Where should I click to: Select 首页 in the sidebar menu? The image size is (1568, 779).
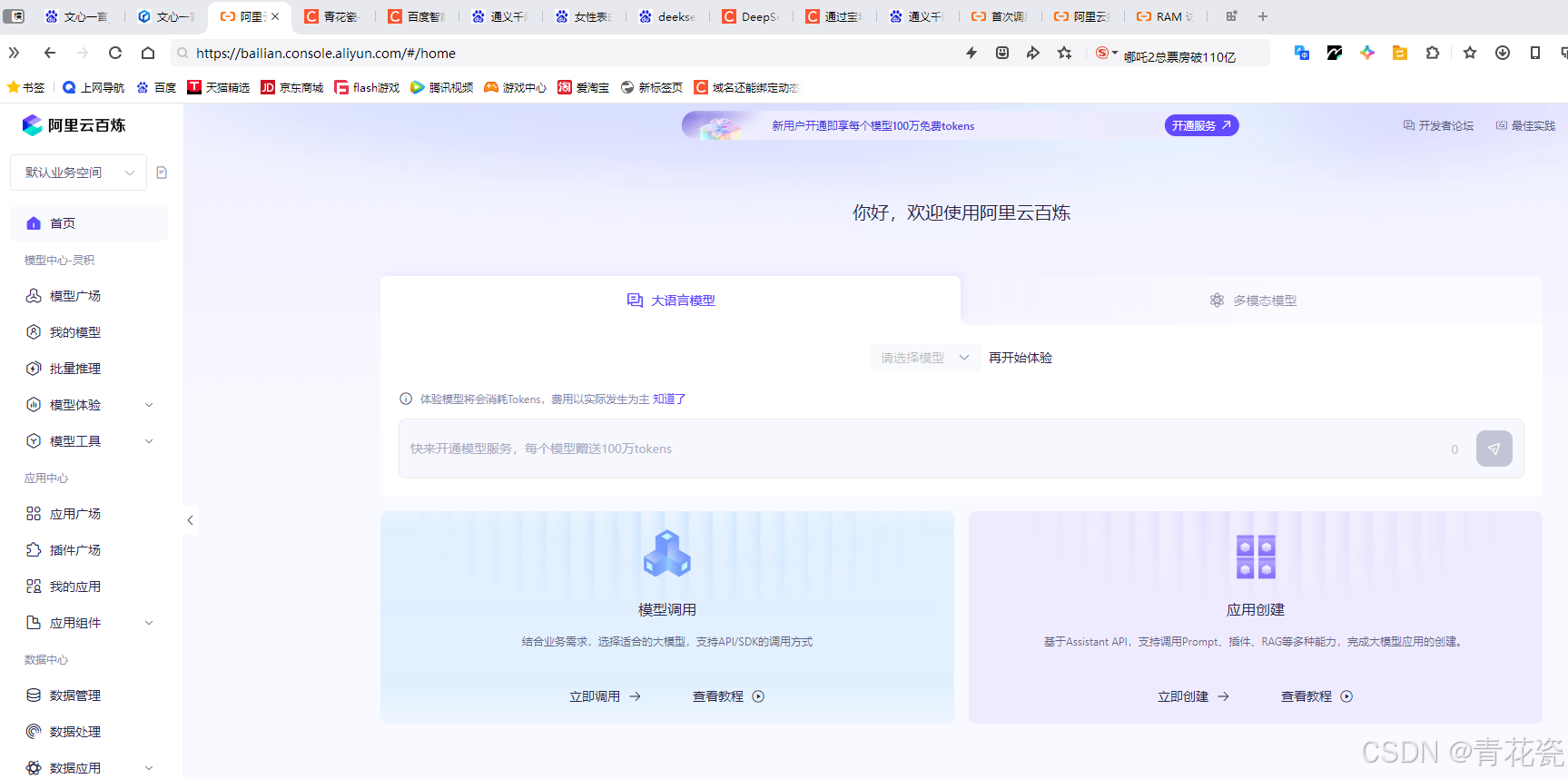tap(89, 223)
